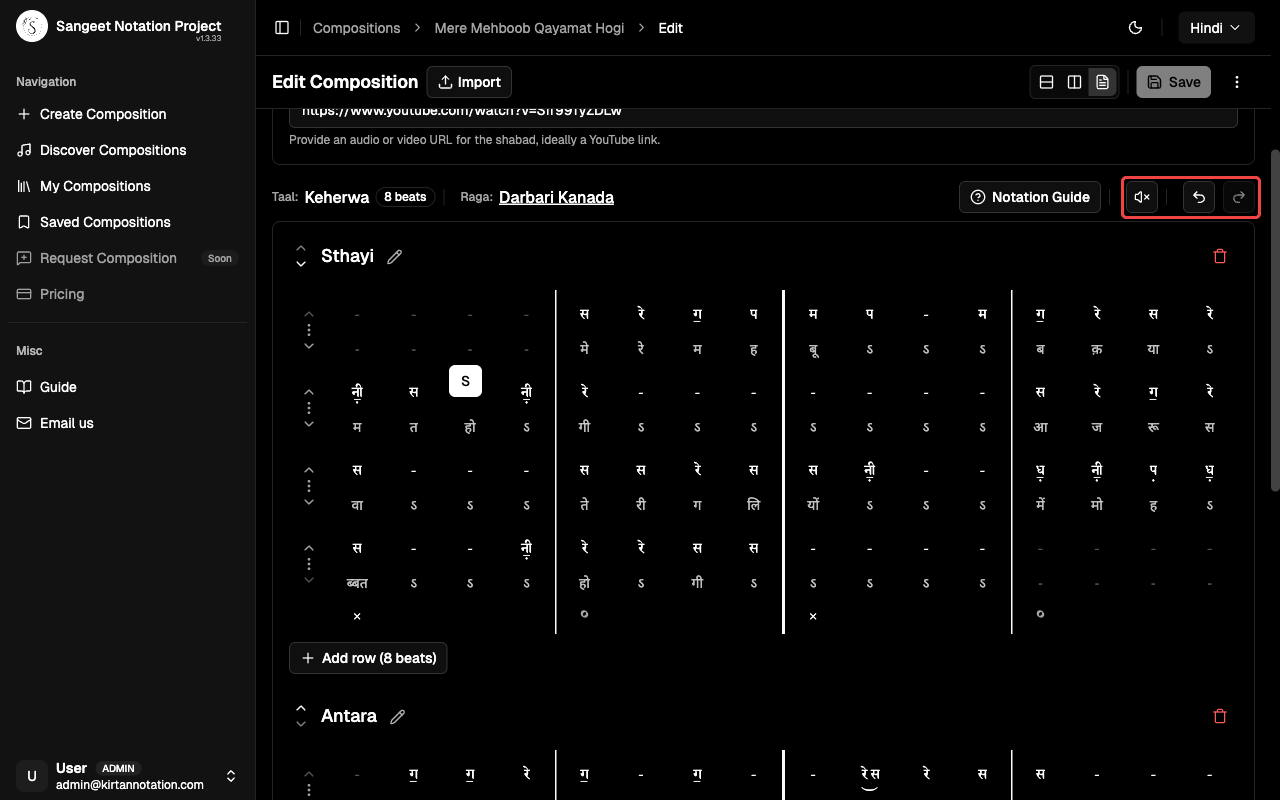1280x800 pixels.
Task: Click the redo icon in the notation toolbar
Action: 1238,197
